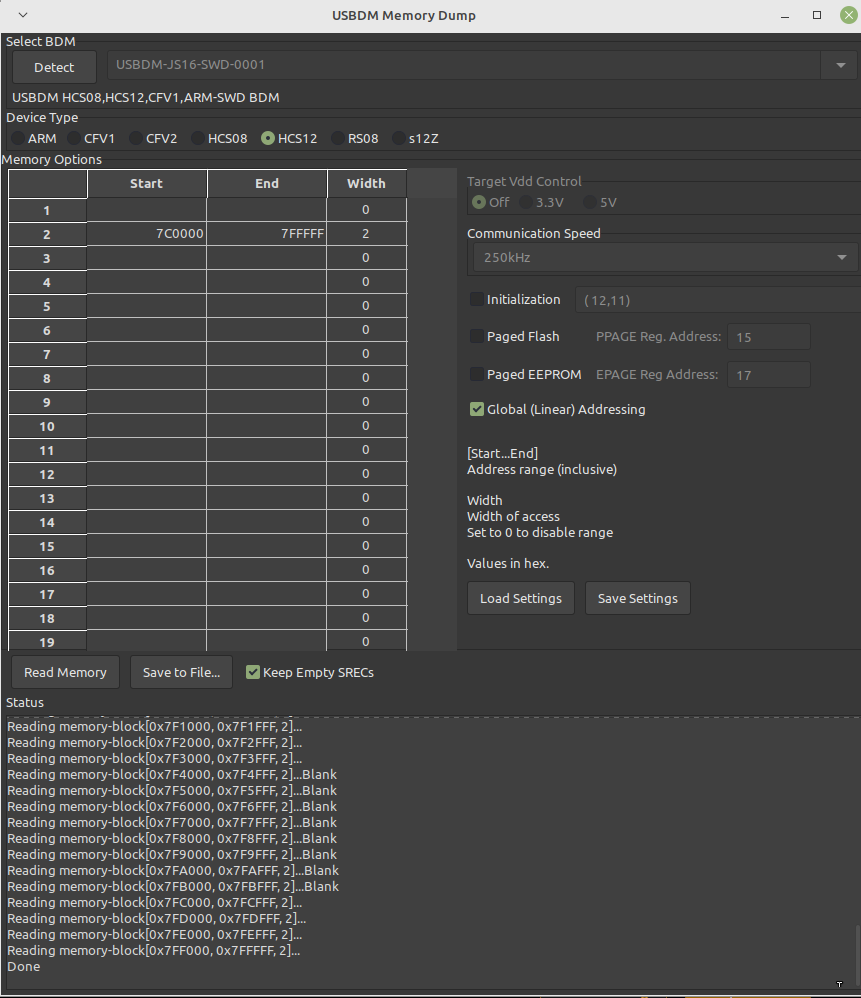Click the log line for 0x7FC000 block
The height and width of the screenshot is (998, 861).
[155, 903]
